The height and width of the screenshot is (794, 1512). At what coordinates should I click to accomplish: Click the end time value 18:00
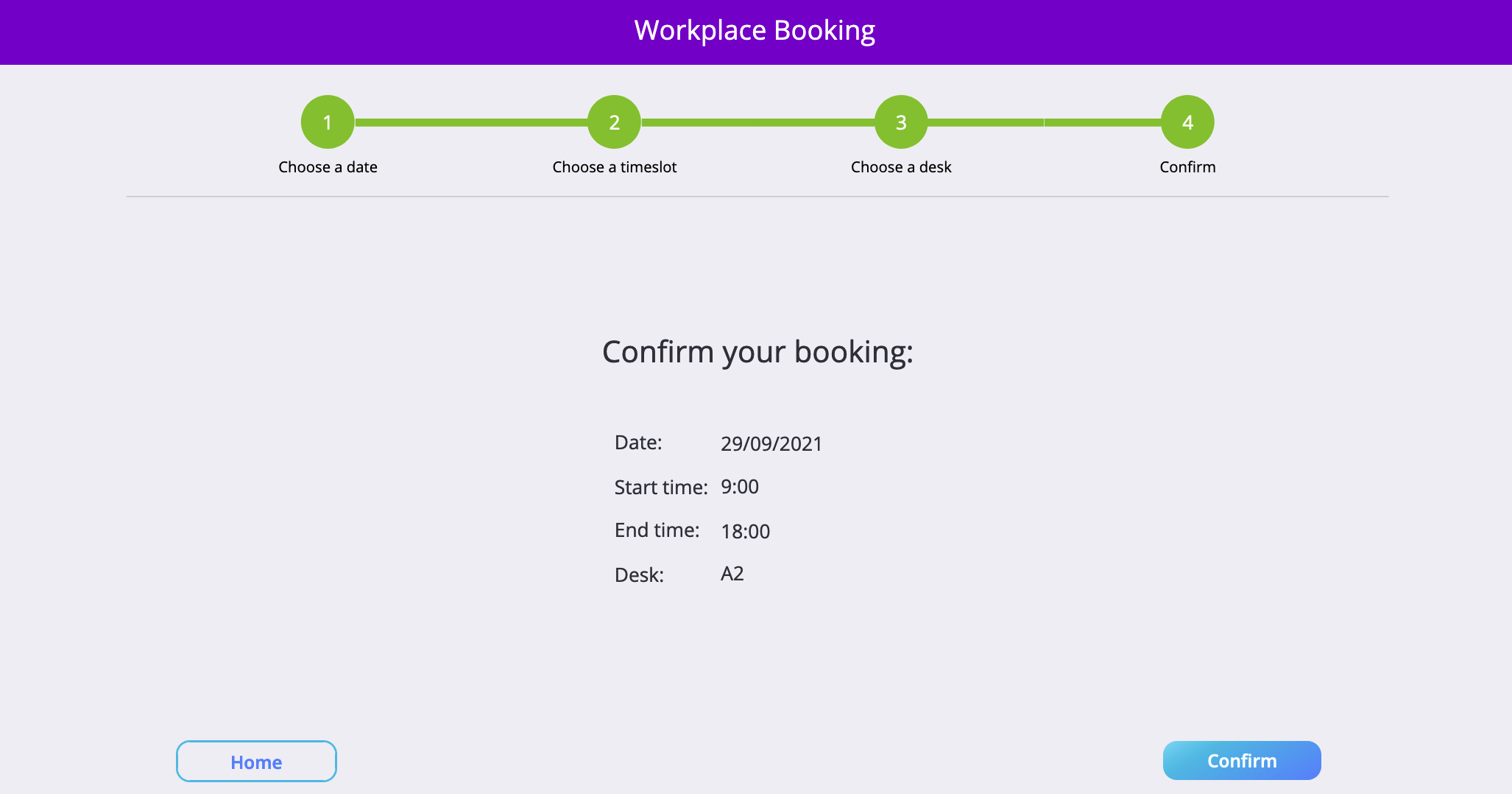tap(745, 530)
